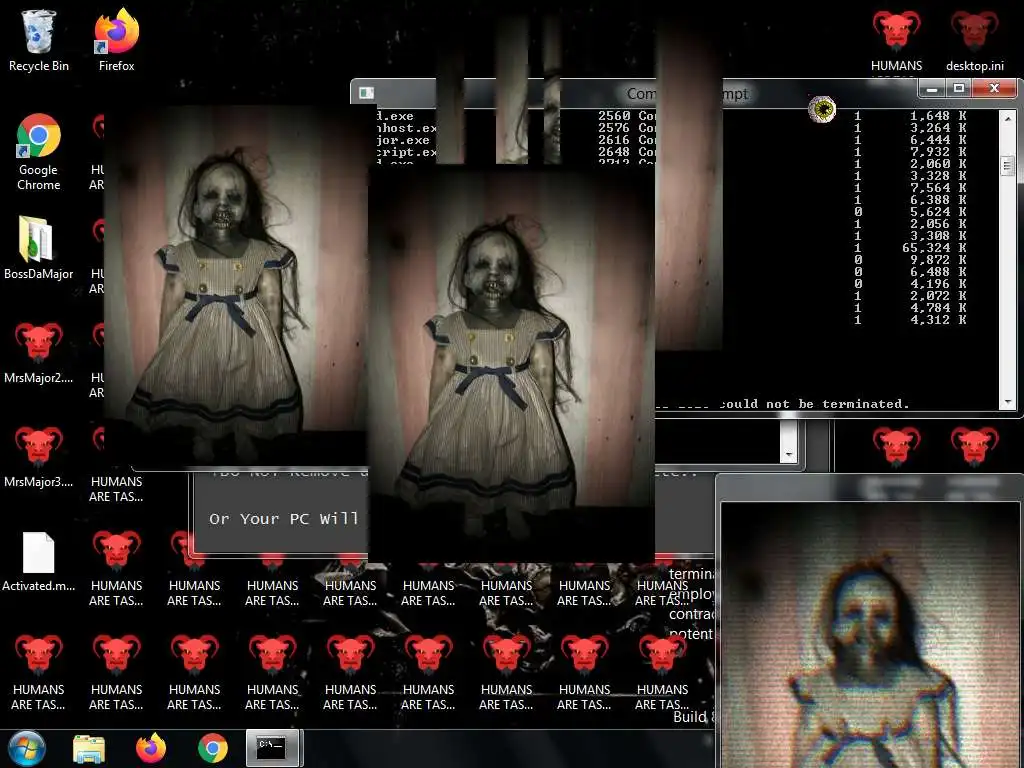Click the 'could not be terminated.' text
The width and height of the screenshot is (1024, 768).
(x=814, y=404)
